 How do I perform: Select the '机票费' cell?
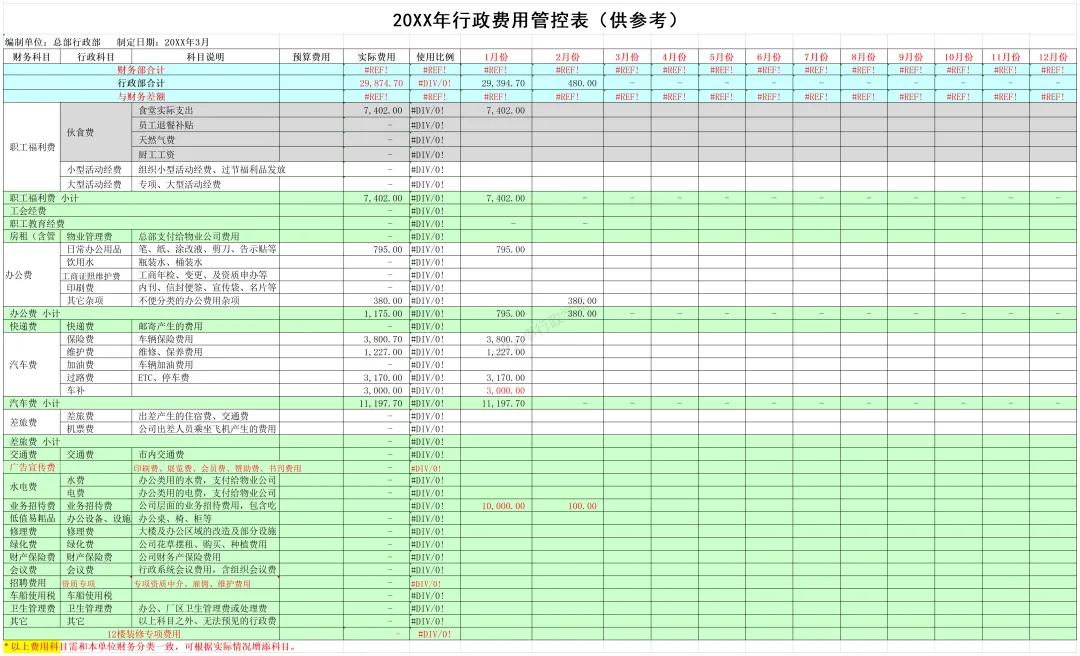coord(96,429)
